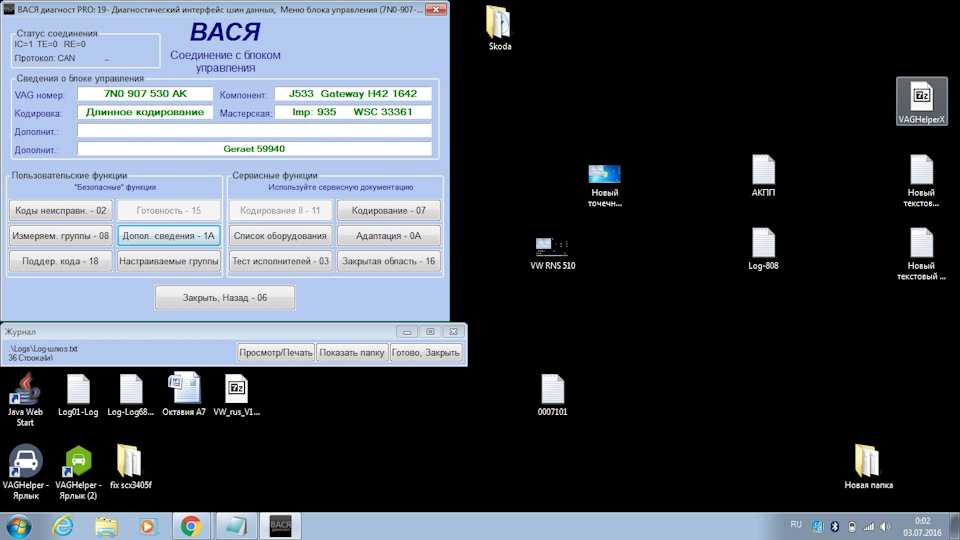Open Адаптация - 0A function
Screen dimensions: 960x540
388,236
